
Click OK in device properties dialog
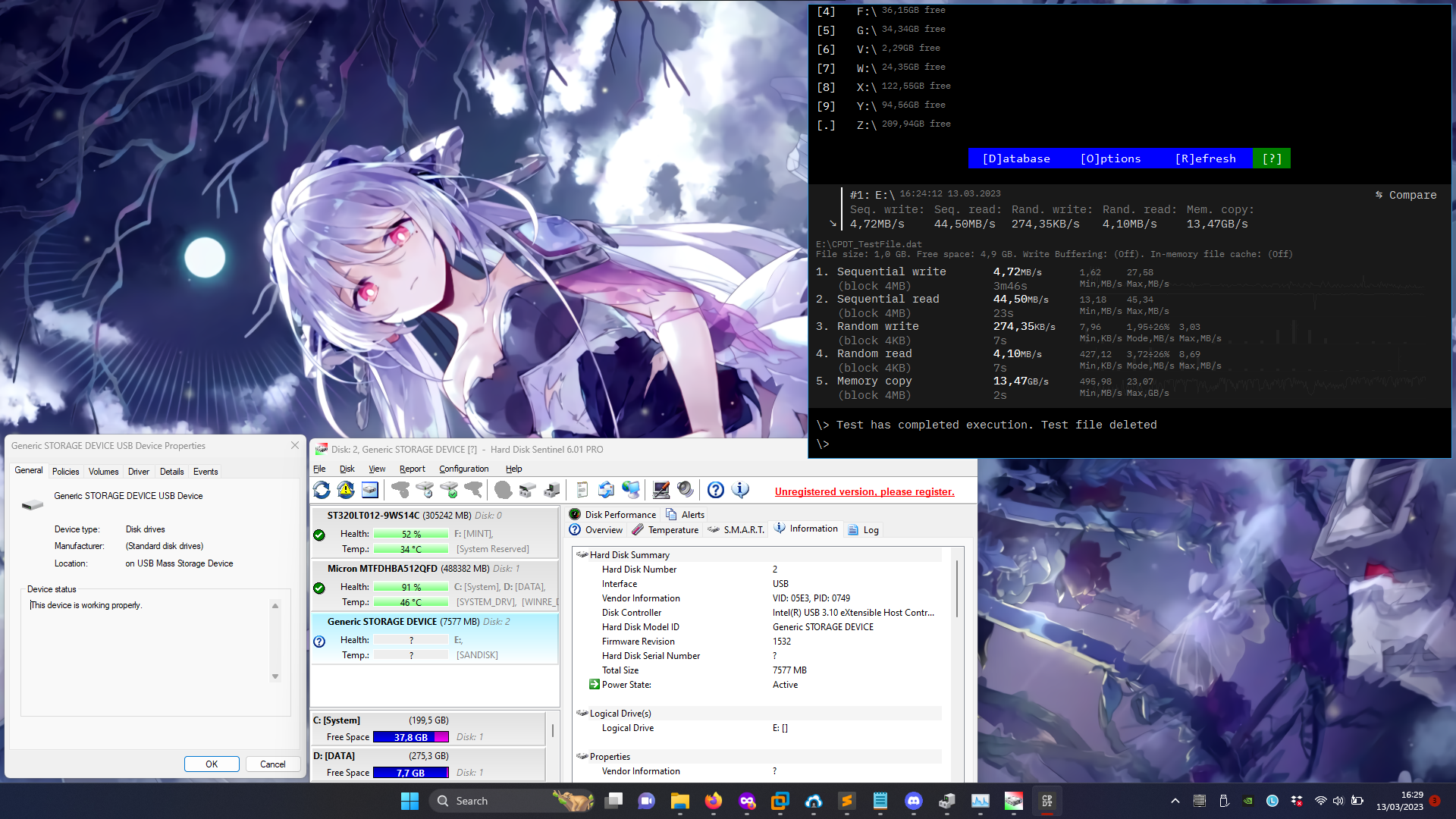pyautogui.click(x=212, y=764)
